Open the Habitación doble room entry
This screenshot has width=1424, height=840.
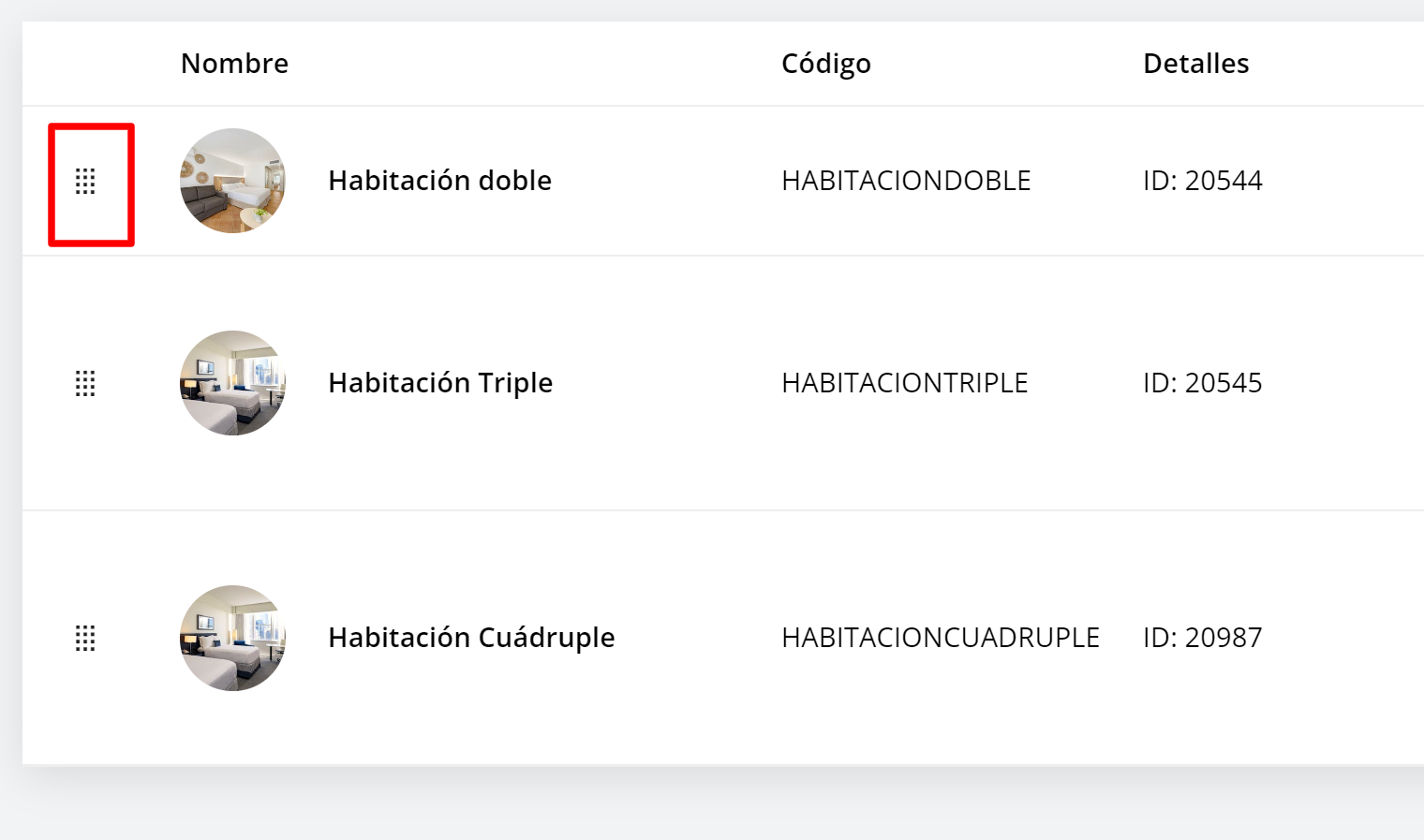[x=439, y=181]
